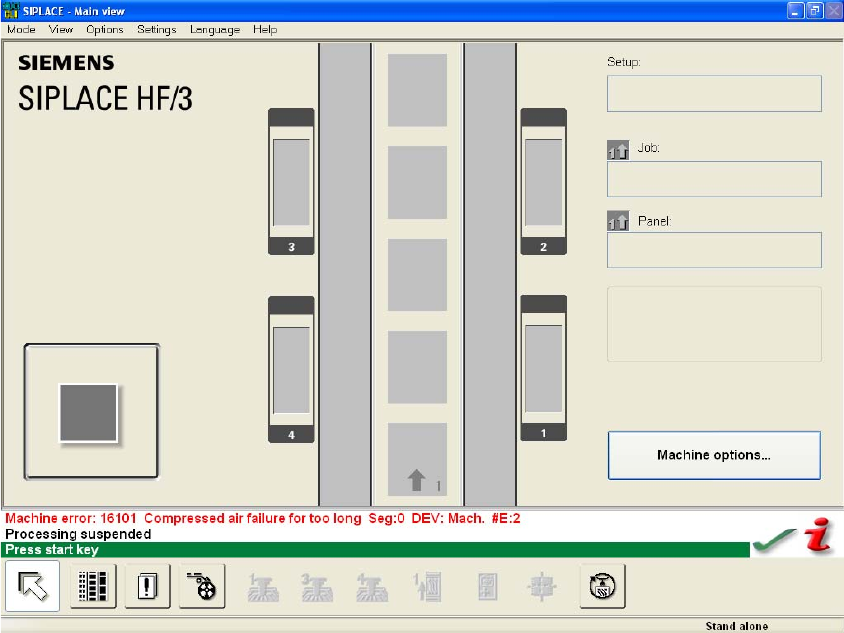The width and height of the screenshot is (844, 633).
Task: Open the Help menu
Action: [x=265, y=30]
